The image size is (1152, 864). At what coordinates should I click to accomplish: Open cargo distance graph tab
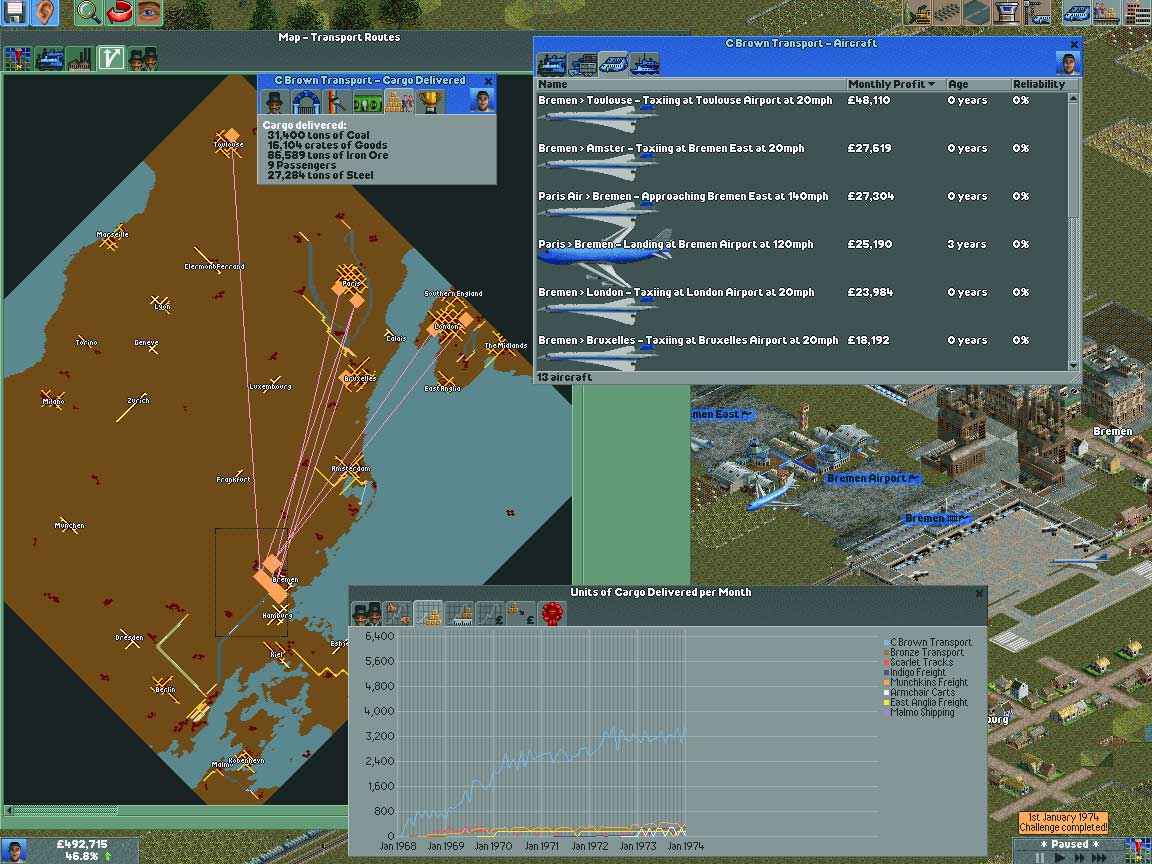click(x=459, y=613)
